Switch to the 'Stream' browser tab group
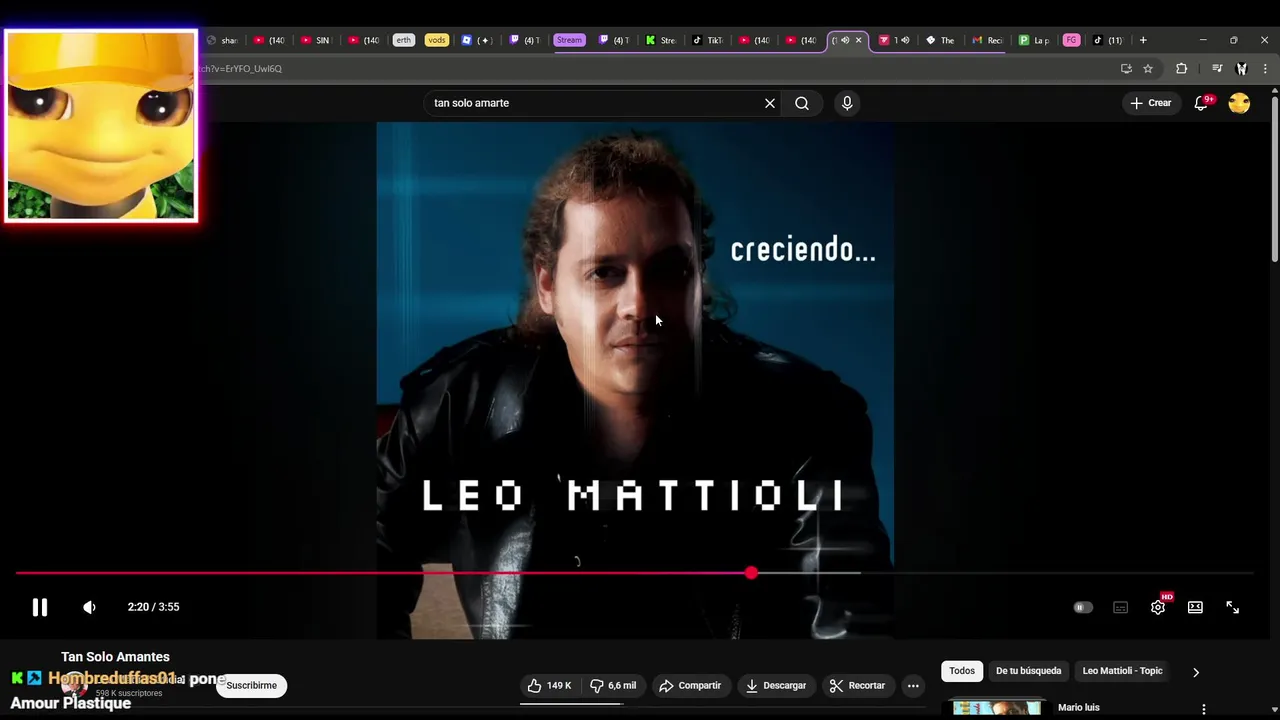This screenshot has width=1280, height=720. coord(569,40)
